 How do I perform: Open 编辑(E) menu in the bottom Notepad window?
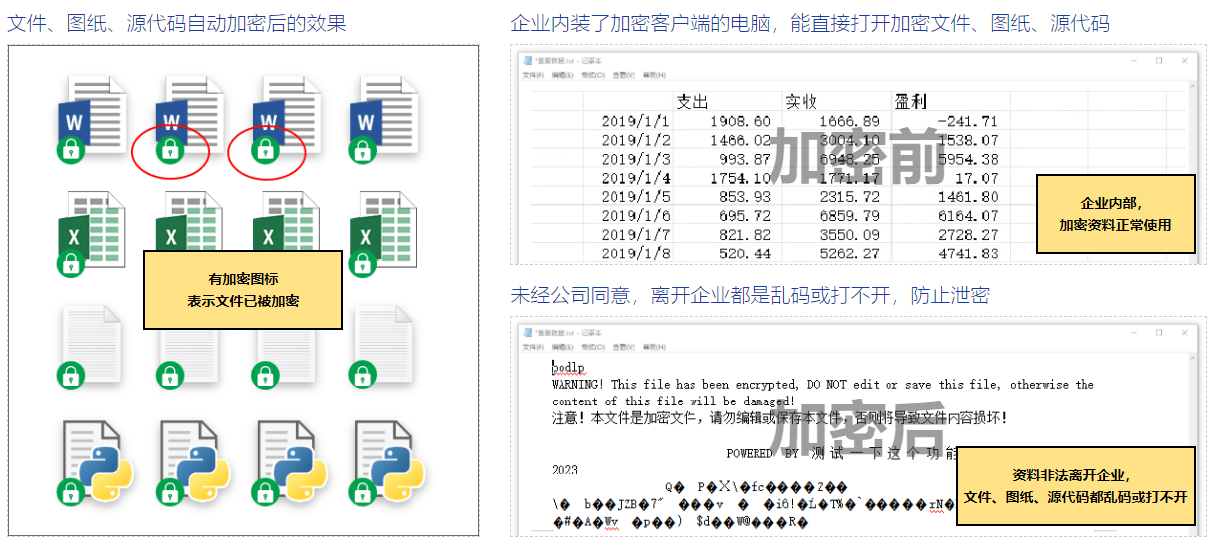pos(563,346)
